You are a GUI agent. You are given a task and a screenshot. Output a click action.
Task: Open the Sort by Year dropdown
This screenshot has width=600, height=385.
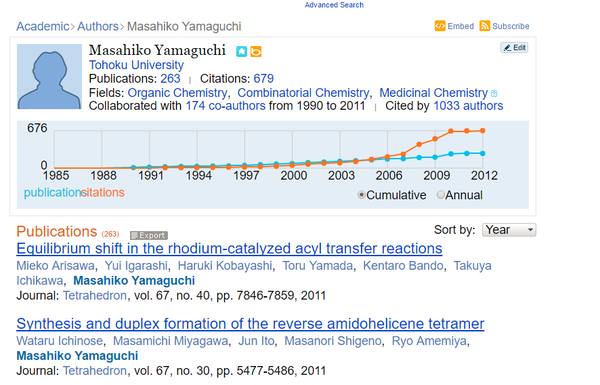point(509,230)
